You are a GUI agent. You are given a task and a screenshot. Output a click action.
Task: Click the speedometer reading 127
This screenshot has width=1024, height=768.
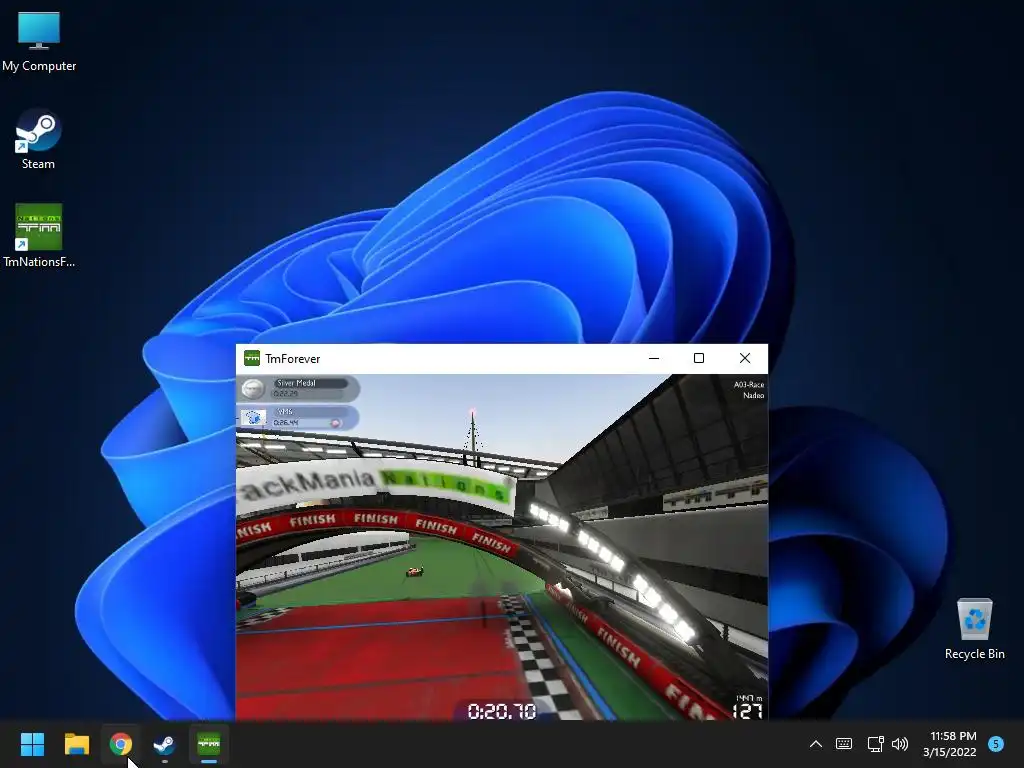748,711
